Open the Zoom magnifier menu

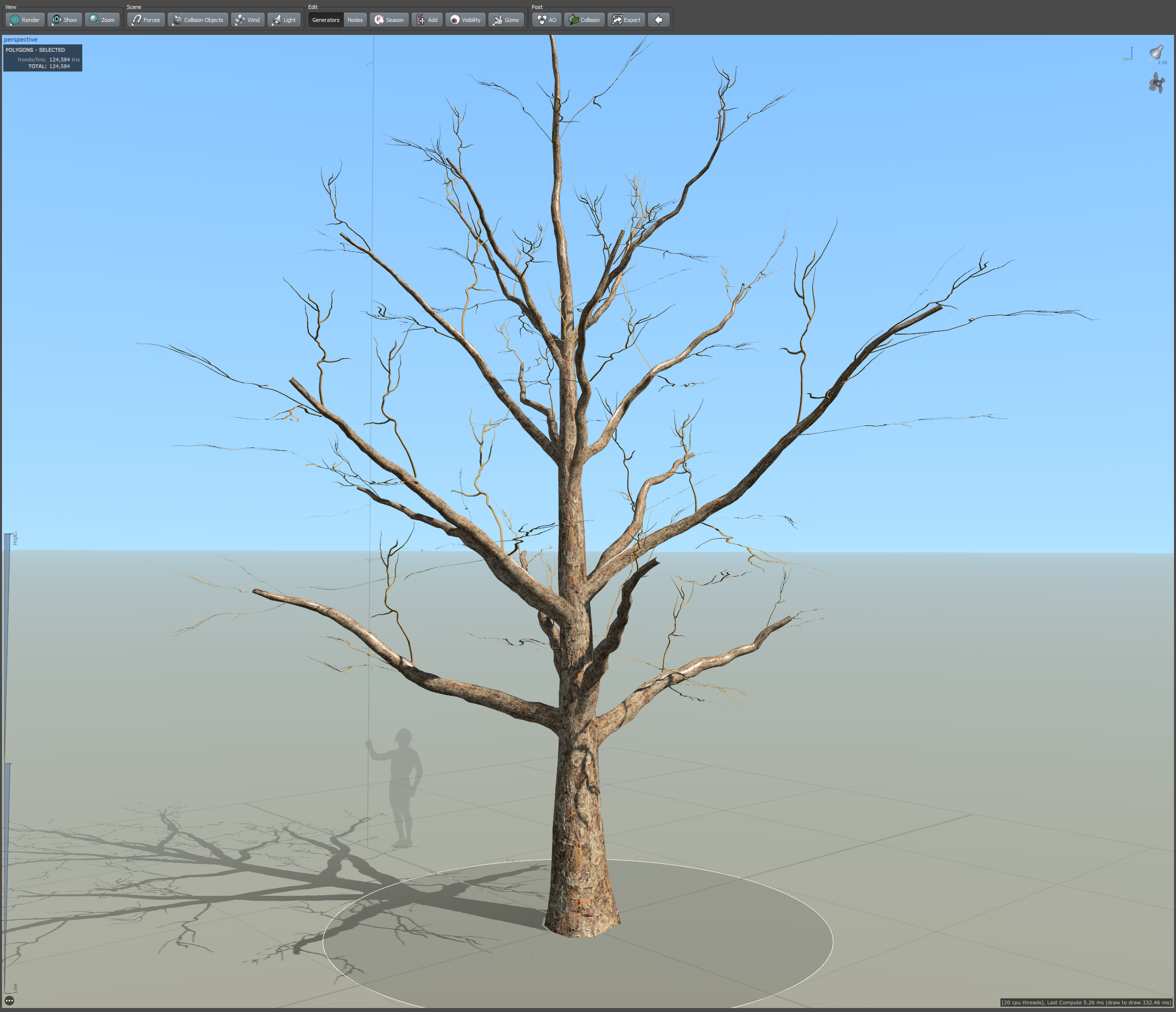point(102,20)
